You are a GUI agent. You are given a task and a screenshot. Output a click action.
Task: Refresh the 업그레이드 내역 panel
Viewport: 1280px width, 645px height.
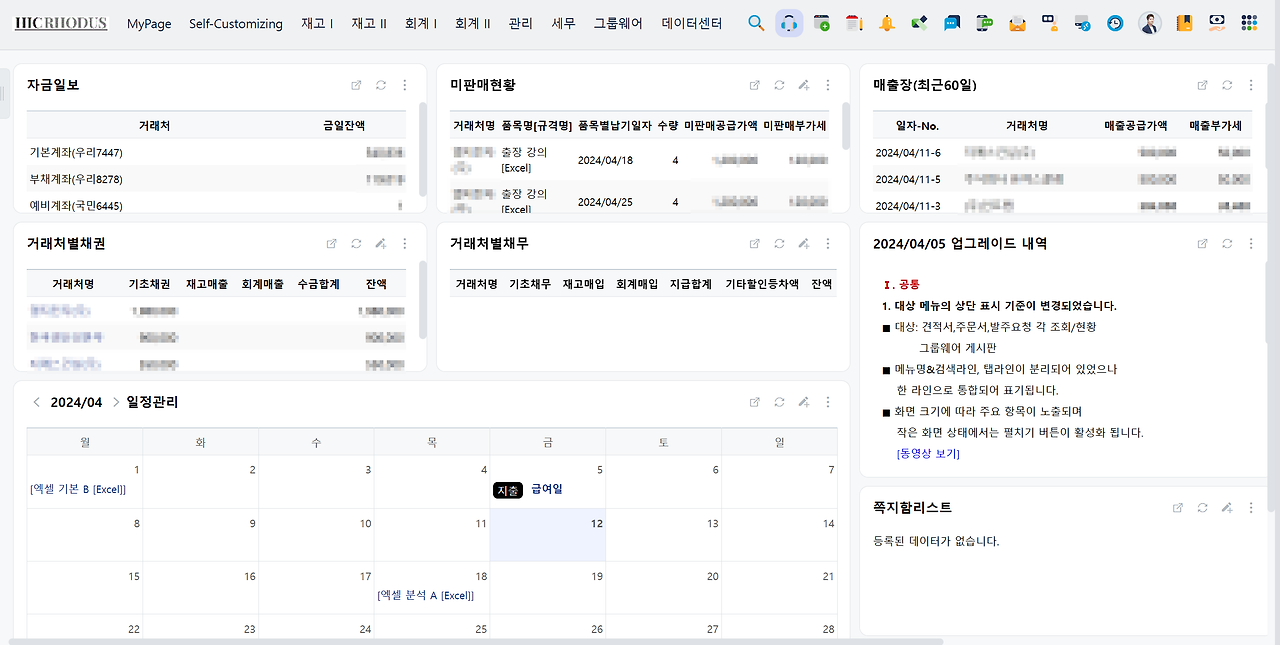tap(1227, 243)
